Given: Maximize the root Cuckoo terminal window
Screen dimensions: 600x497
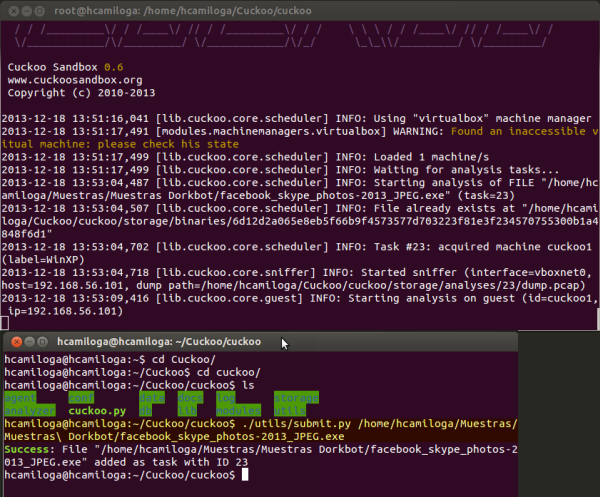Looking at the screenshot, I should 39,11.
